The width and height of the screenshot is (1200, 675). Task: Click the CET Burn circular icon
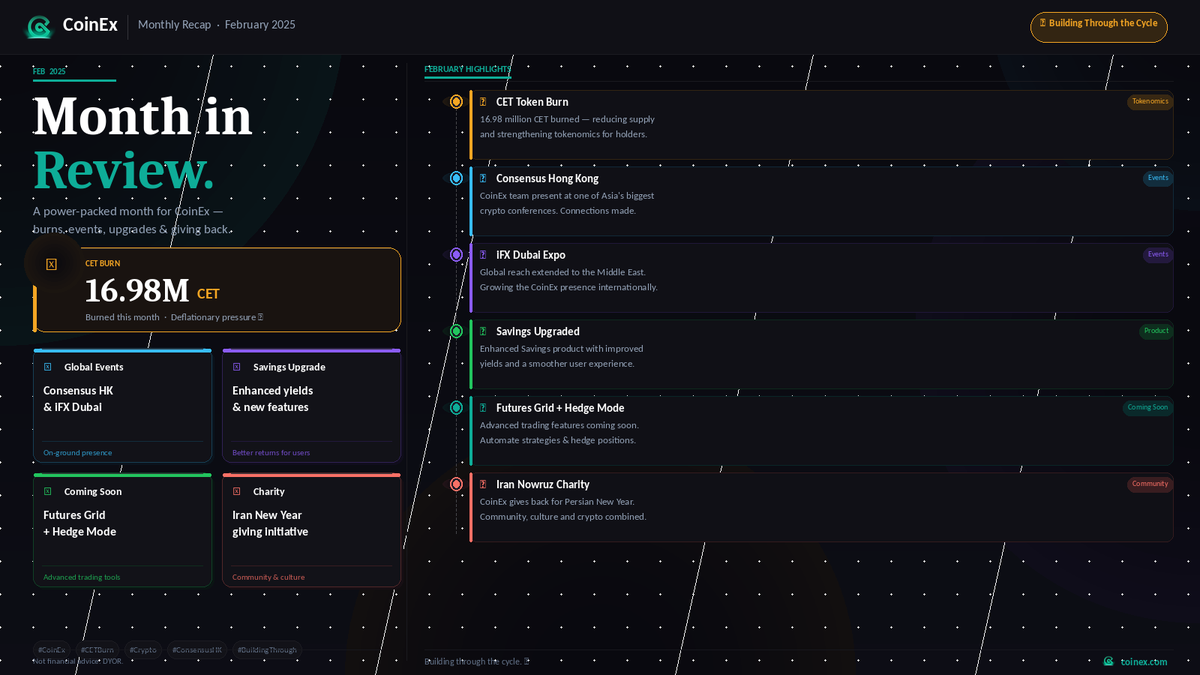(x=52, y=264)
